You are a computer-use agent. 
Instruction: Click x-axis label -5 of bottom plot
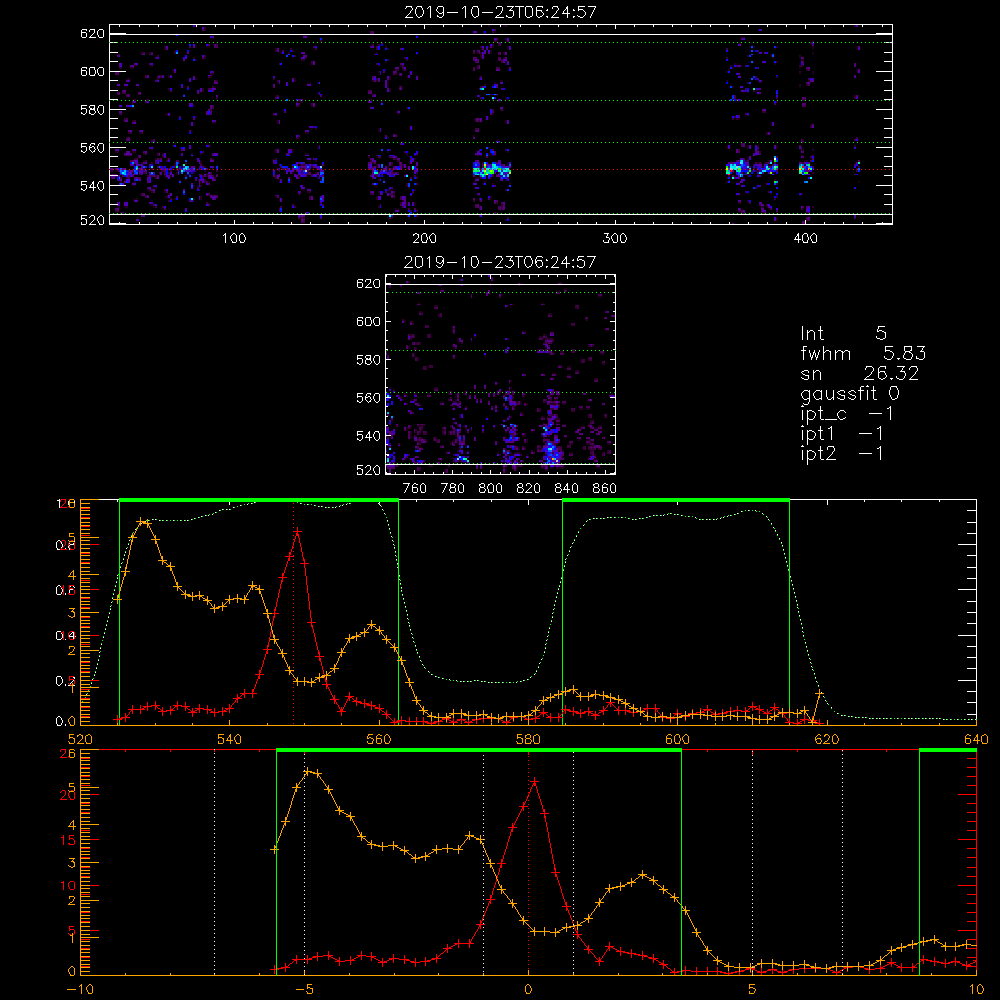pos(304,990)
